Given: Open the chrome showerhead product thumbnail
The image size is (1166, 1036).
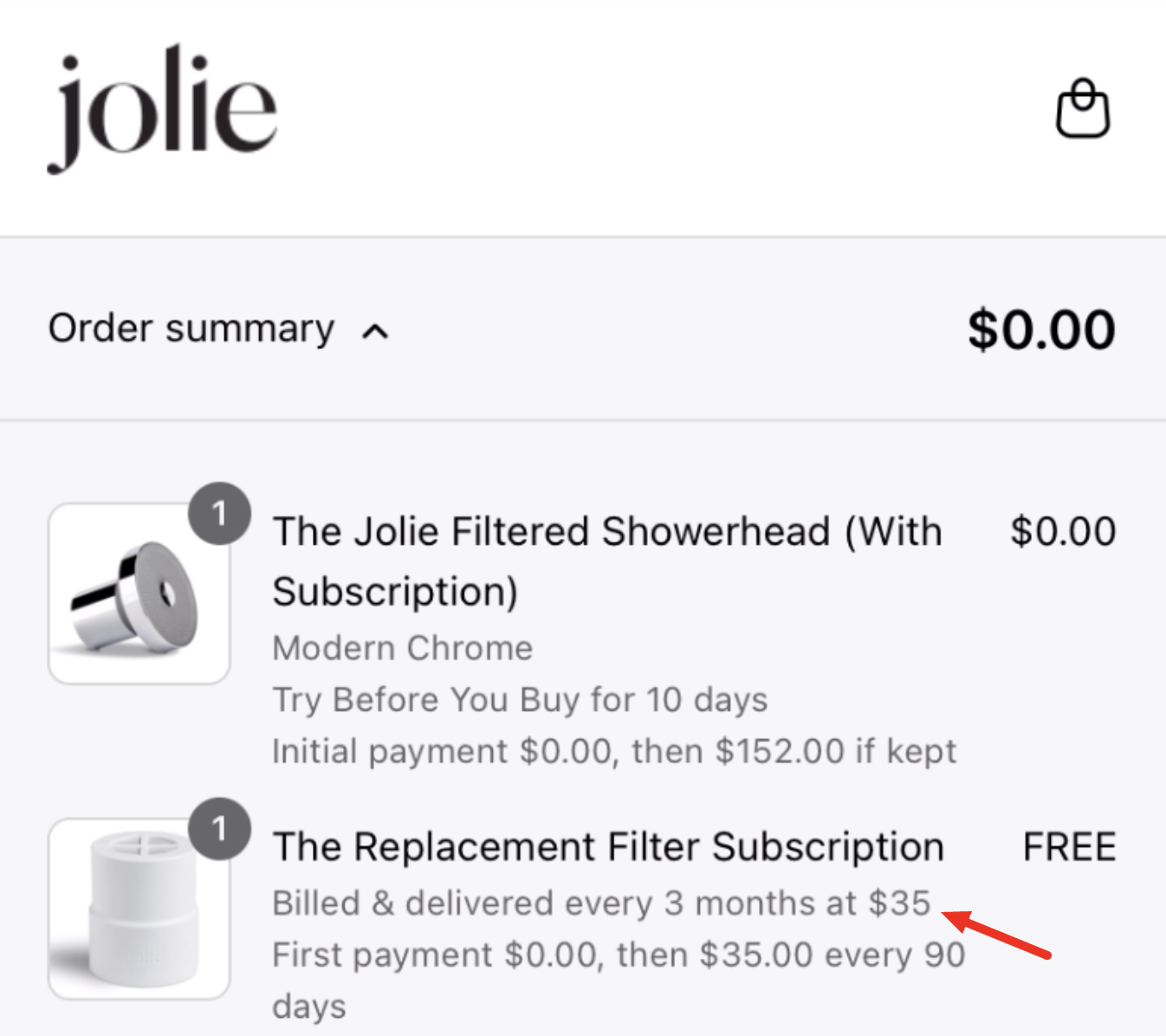Looking at the screenshot, I should pos(139,593).
